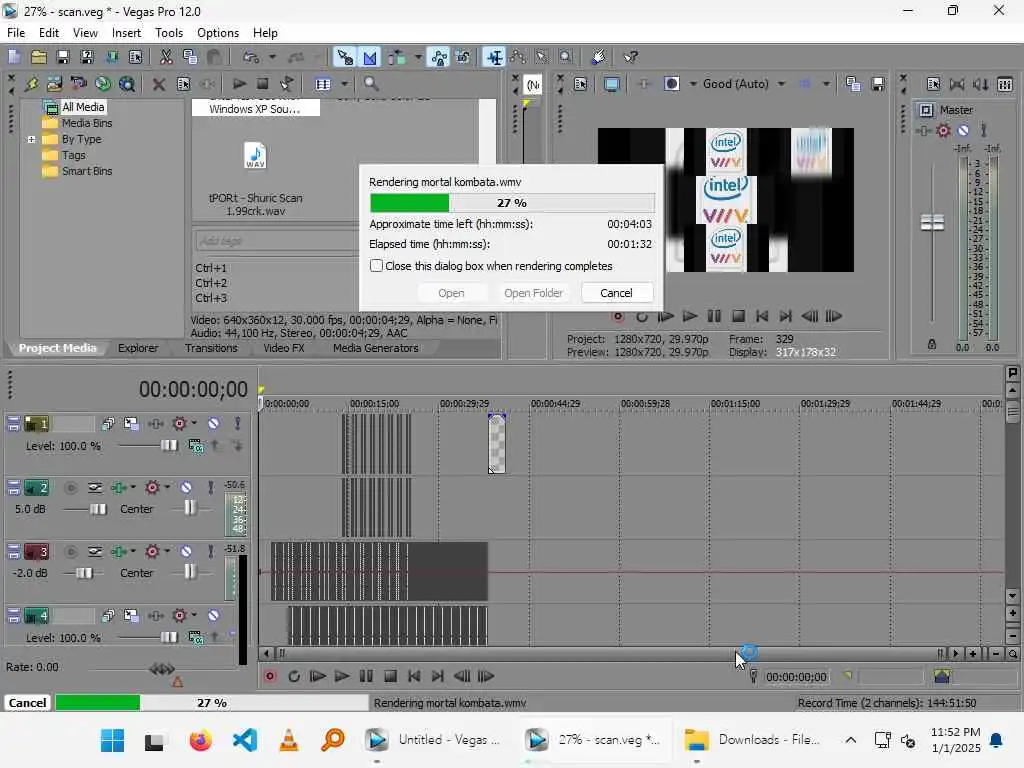Image resolution: width=1024 pixels, height=768 pixels.
Task: Copy with the toolbar copy icon
Action: (190, 57)
